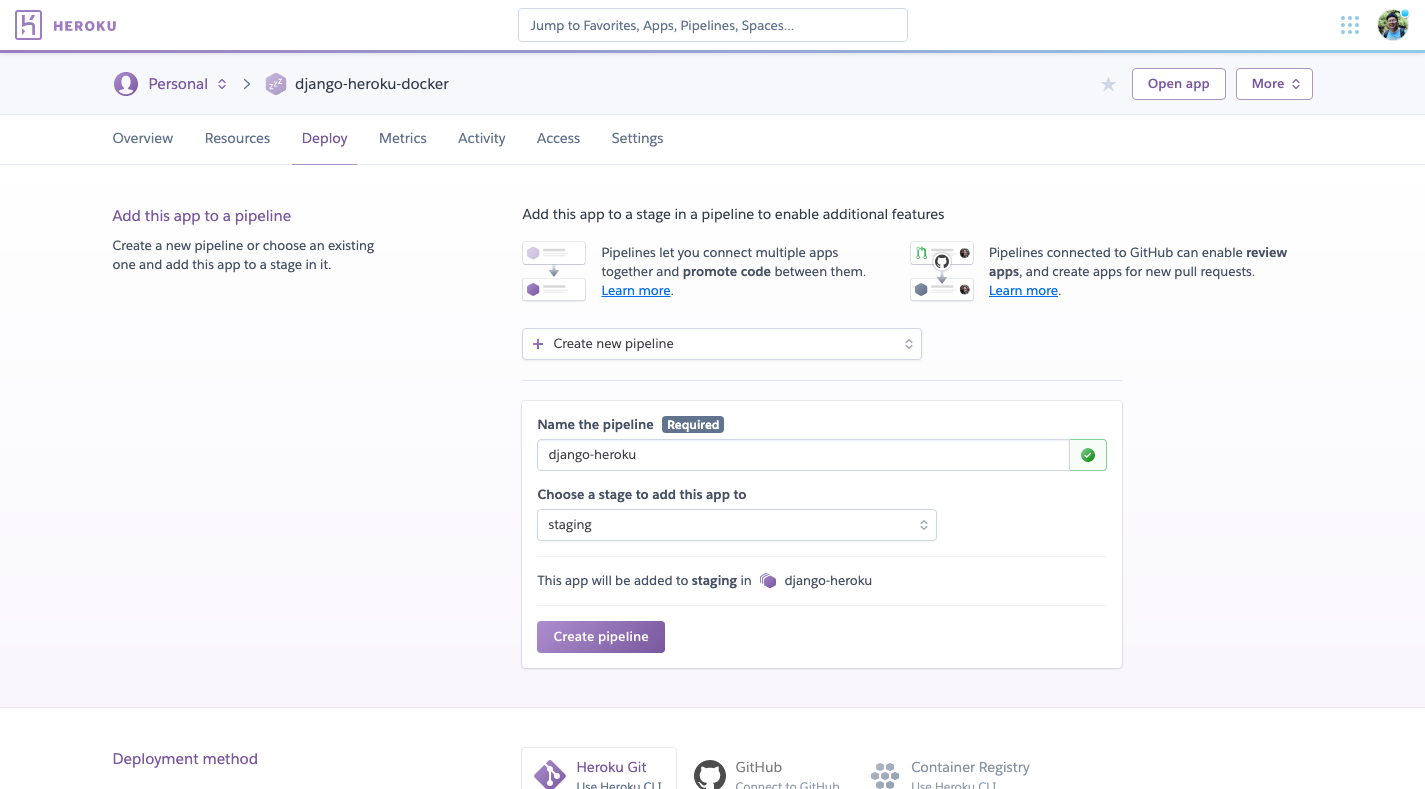The image size is (1425, 789).
Task: Favorite this app with the star icon
Action: coord(1108,85)
